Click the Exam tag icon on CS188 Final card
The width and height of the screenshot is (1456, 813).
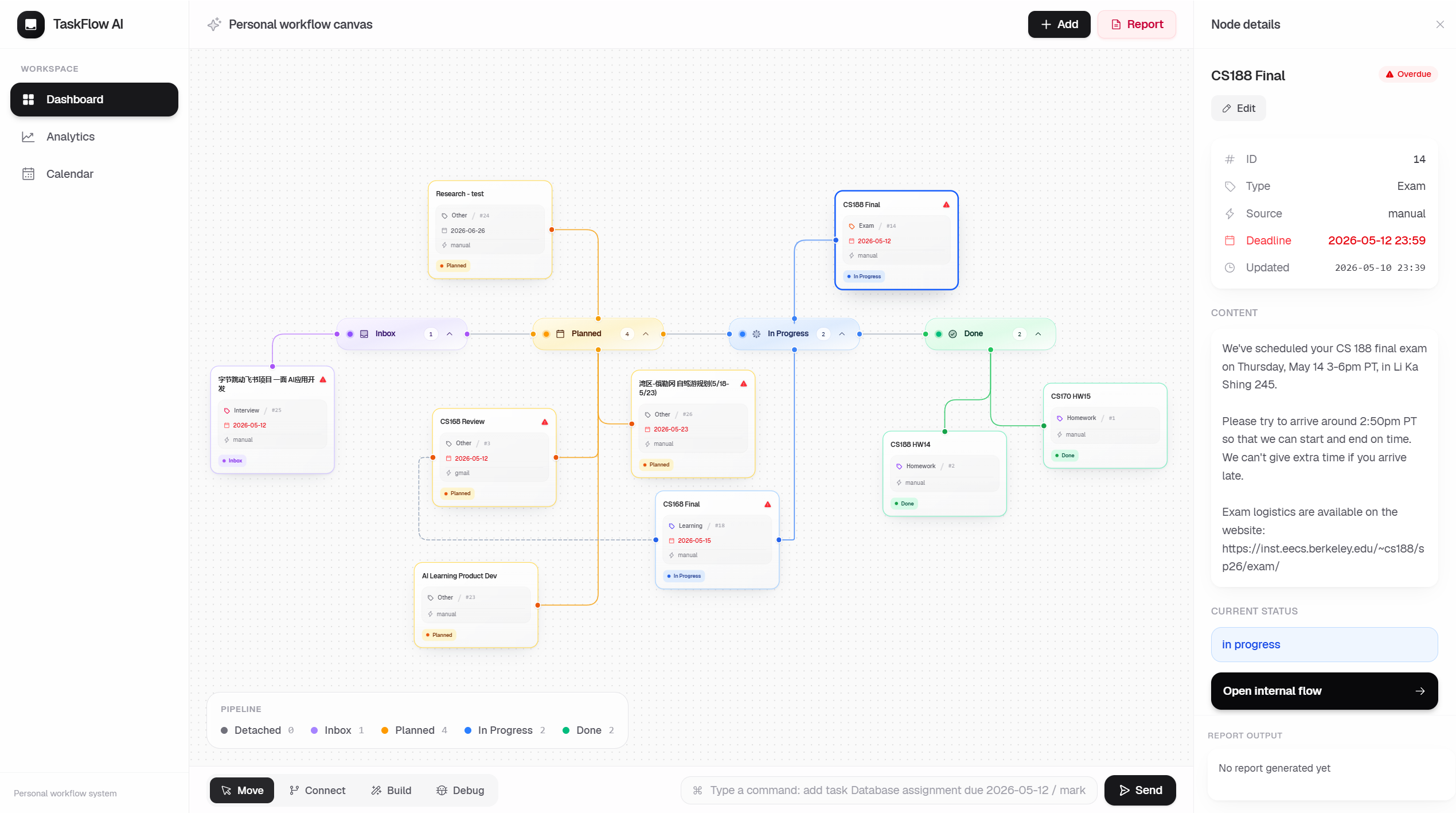point(852,226)
